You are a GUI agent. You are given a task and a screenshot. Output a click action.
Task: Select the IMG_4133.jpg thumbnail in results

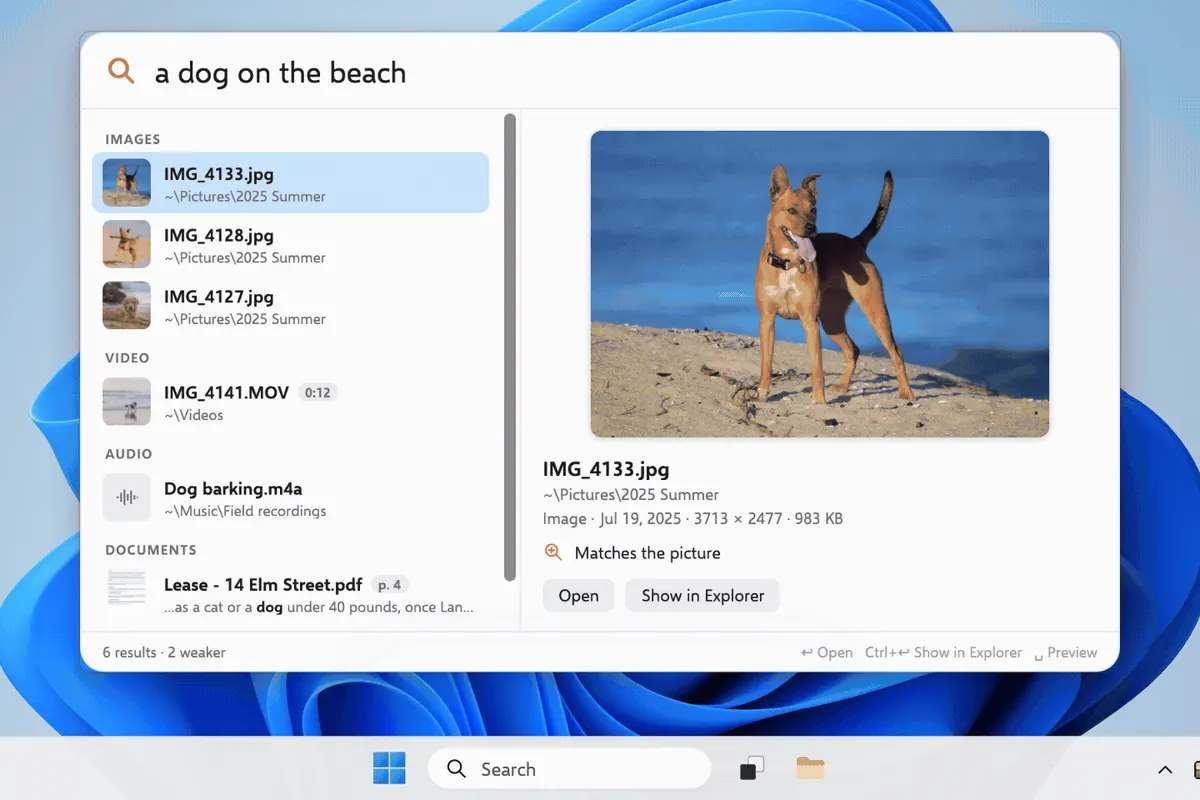(x=127, y=183)
